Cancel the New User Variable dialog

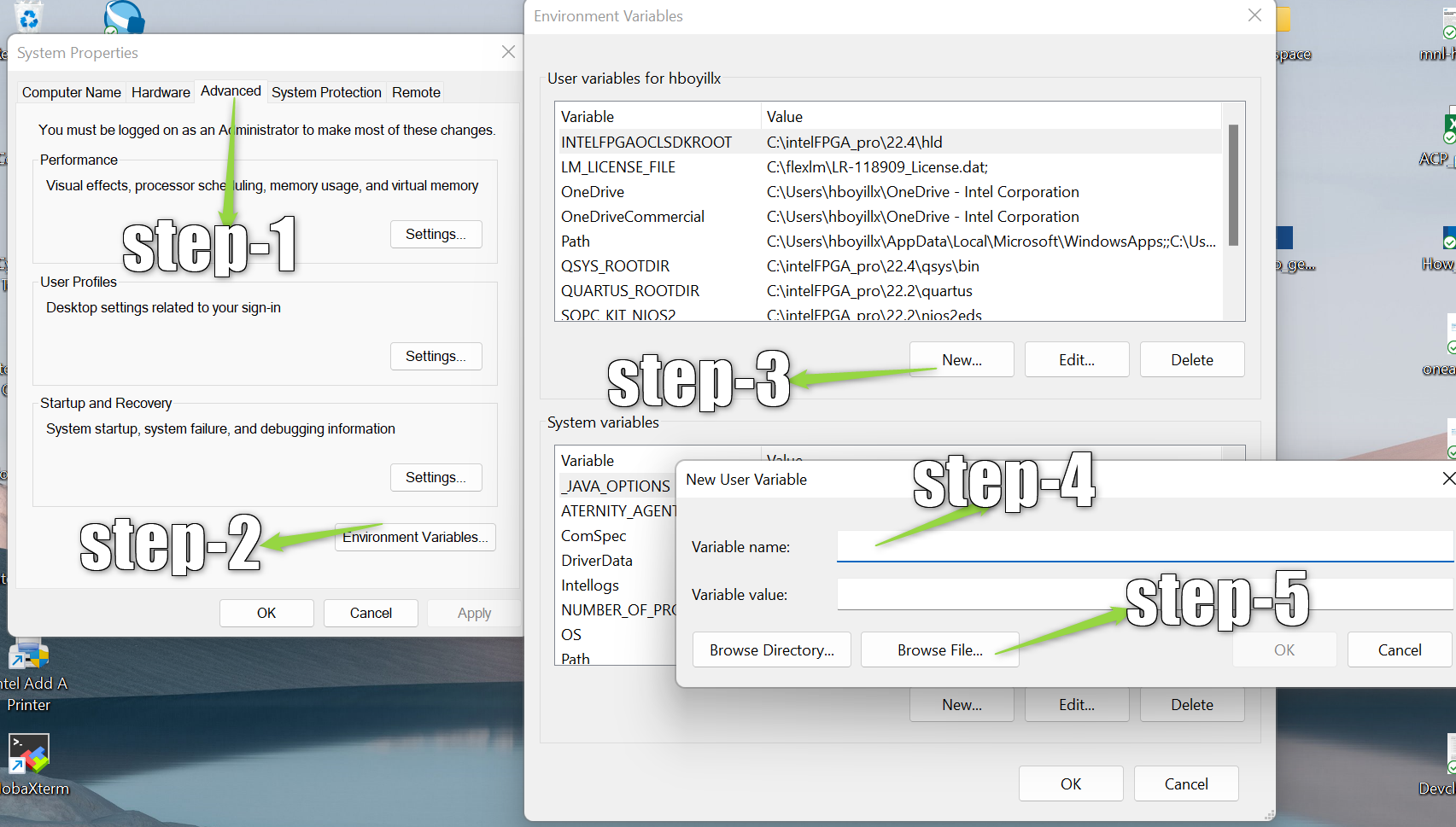click(x=1399, y=649)
